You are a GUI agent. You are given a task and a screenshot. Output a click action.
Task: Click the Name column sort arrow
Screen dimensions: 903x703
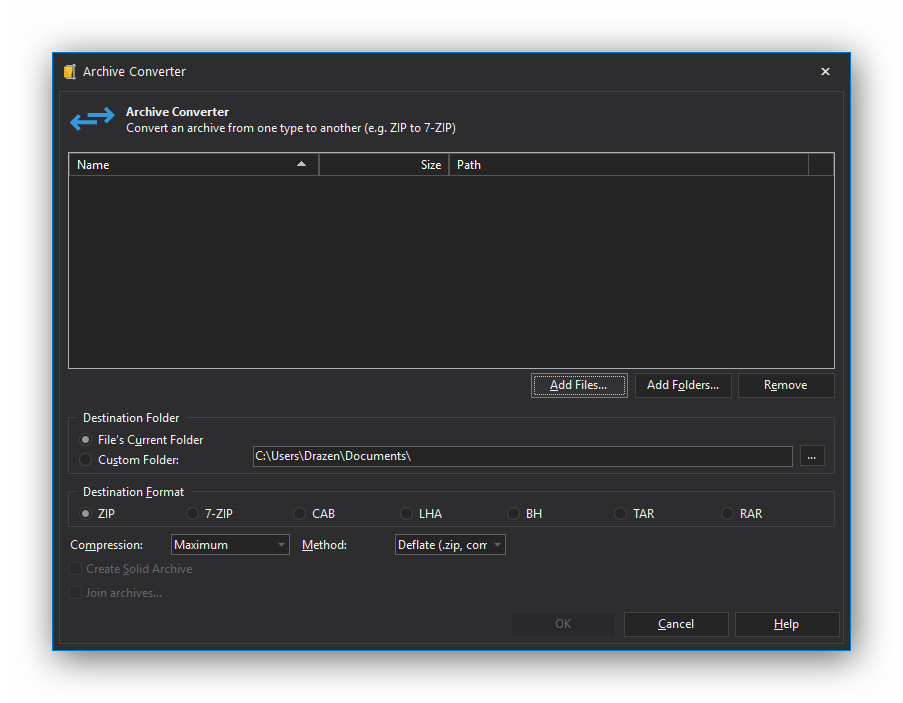301,164
